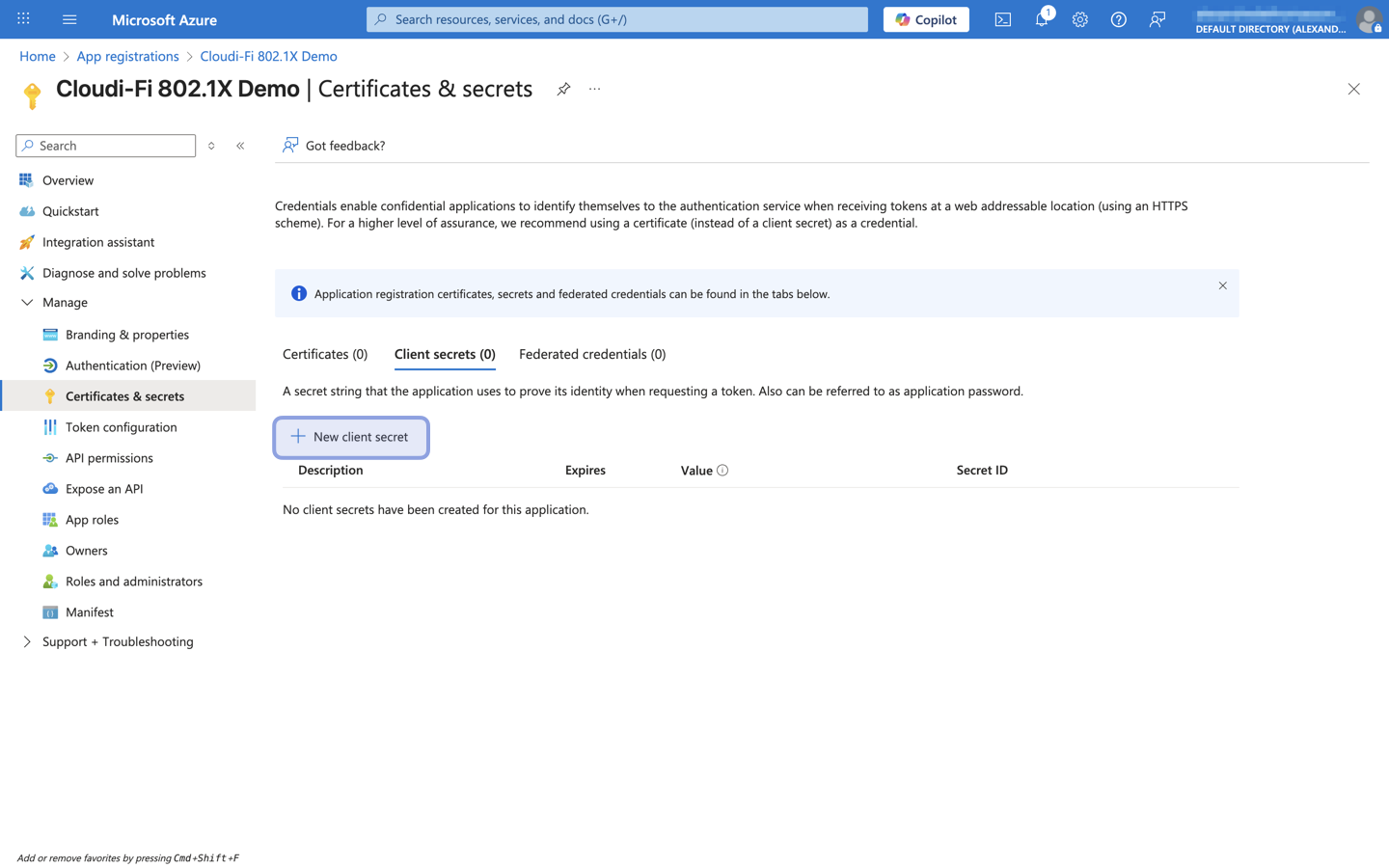Click the sidebar expand/collapse sort arrows
The image size is (1389, 868).
211,146
